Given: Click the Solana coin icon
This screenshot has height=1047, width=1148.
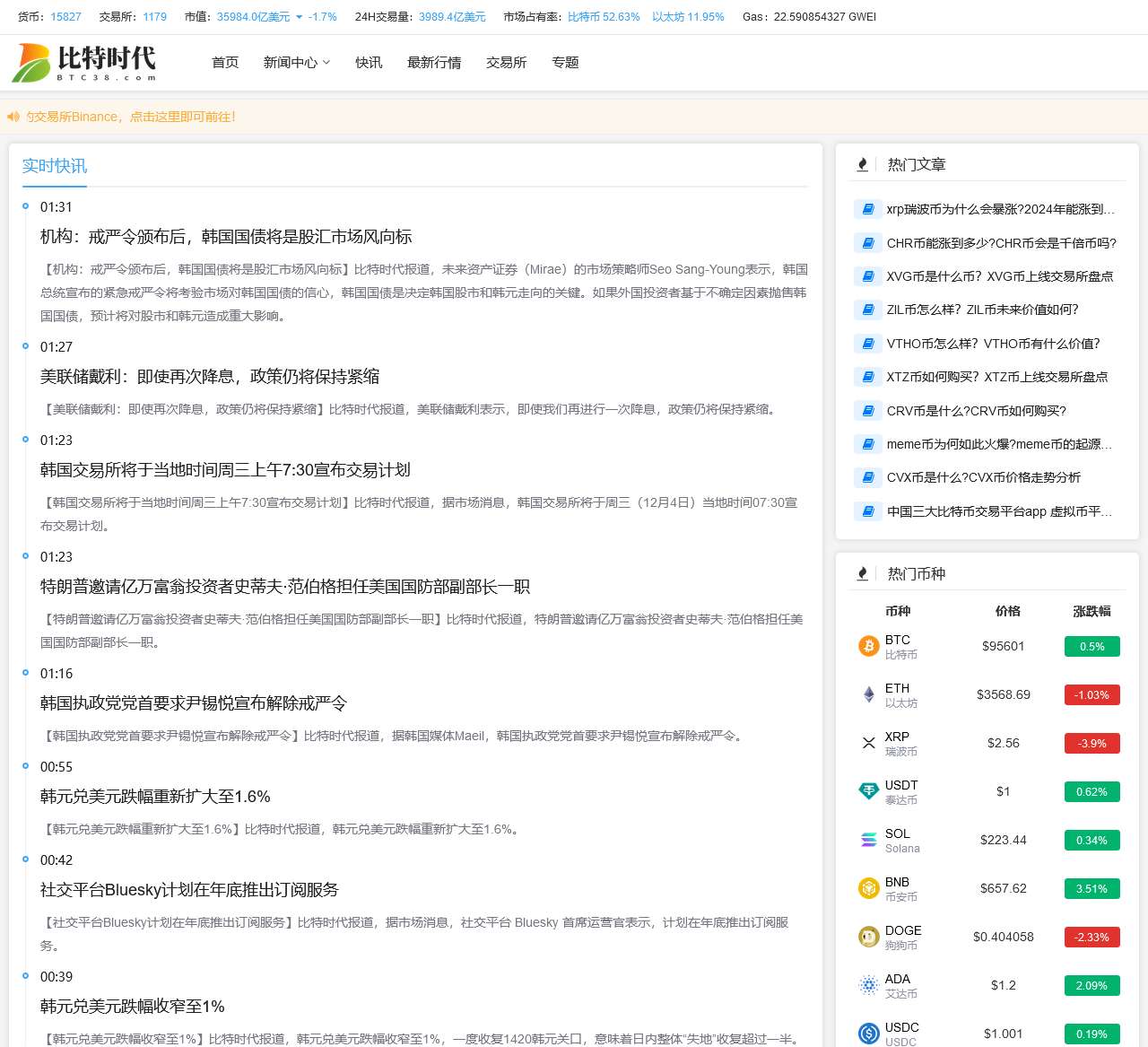Looking at the screenshot, I should click(x=868, y=840).
